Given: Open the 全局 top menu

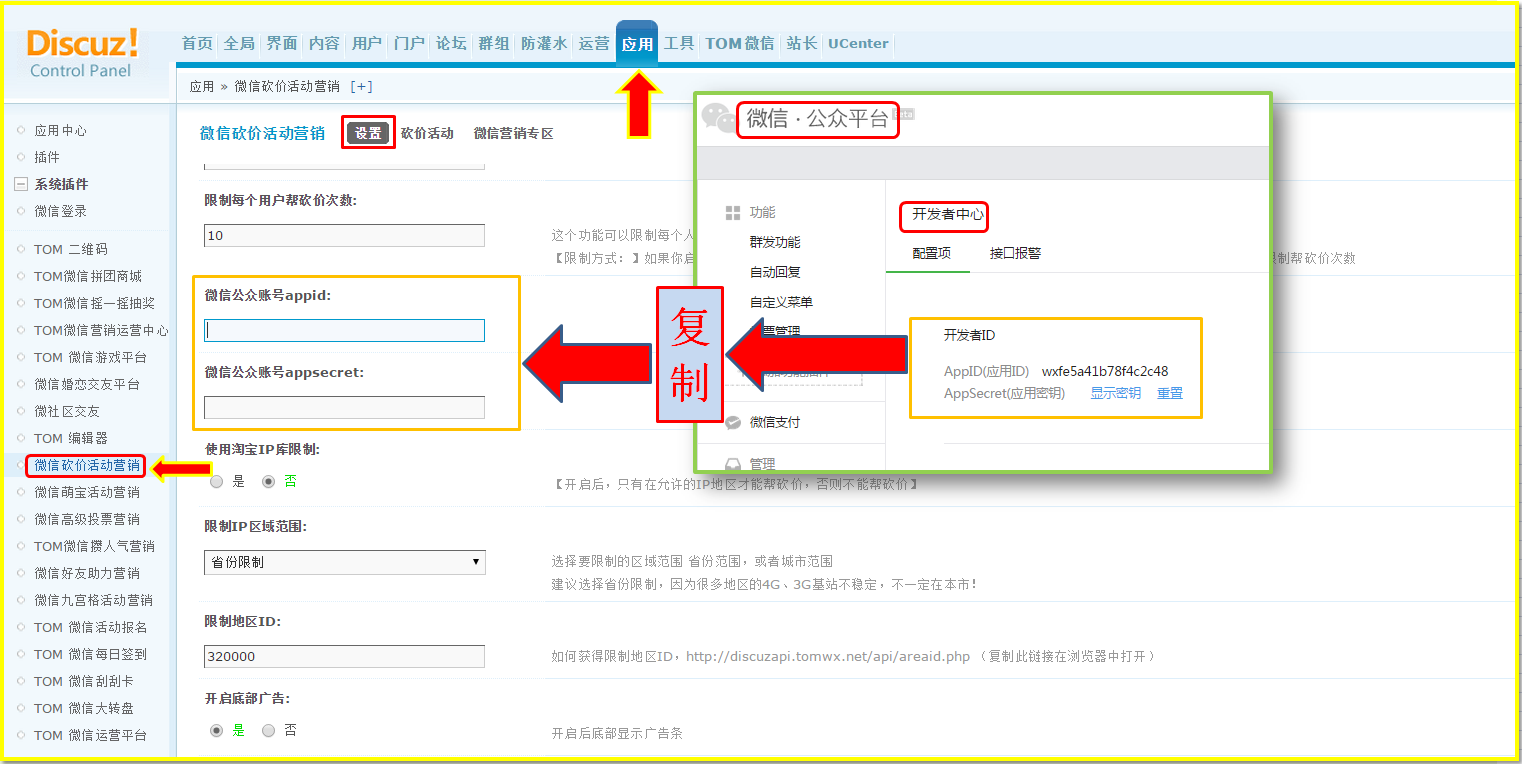Looking at the screenshot, I should coord(239,44).
